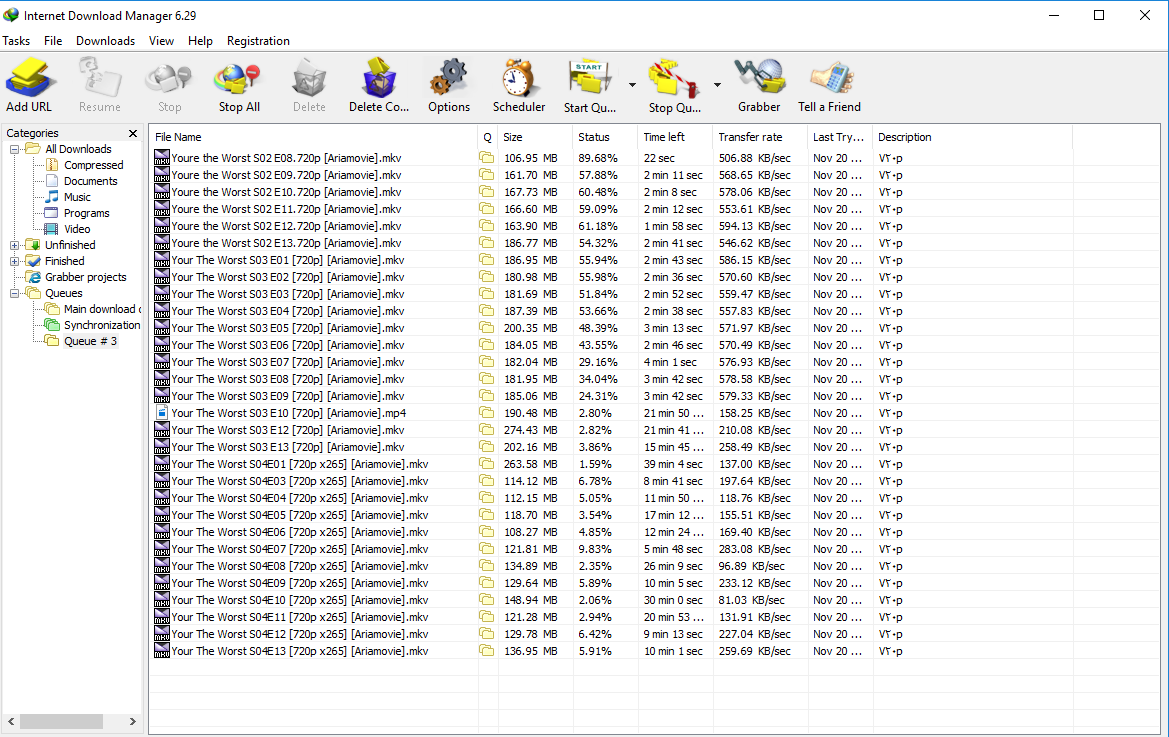Open the Registration menu

(x=258, y=41)
